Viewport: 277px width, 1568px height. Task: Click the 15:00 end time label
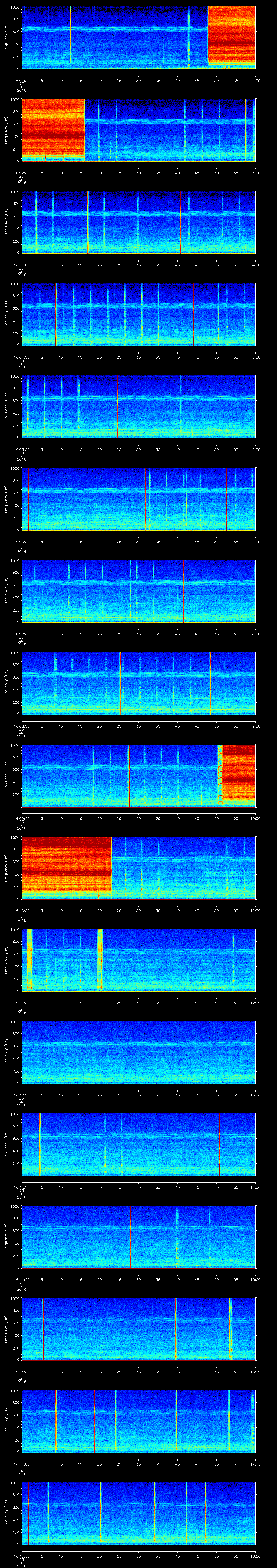click(255, 1279)
